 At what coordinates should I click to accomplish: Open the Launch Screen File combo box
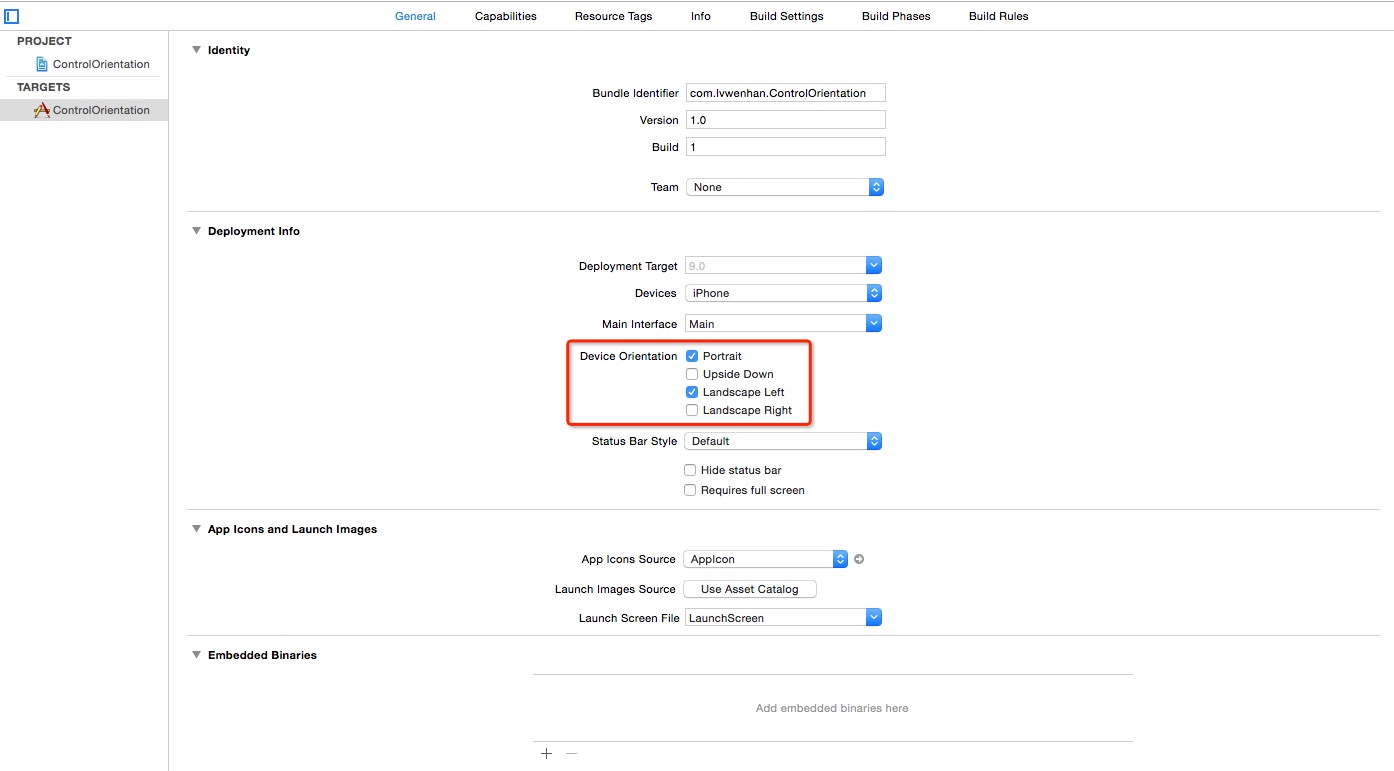[x=783, y=618]
